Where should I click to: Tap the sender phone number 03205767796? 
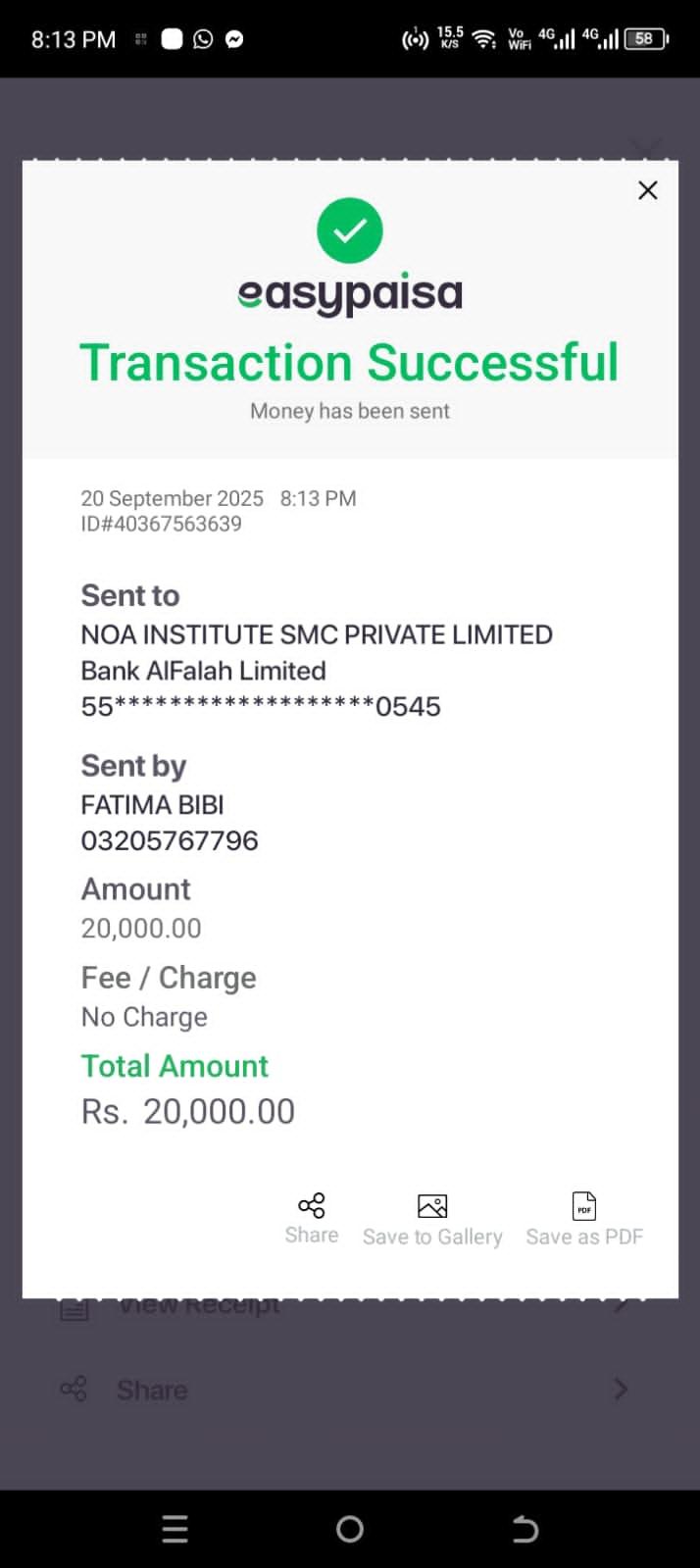coord(170,840)
